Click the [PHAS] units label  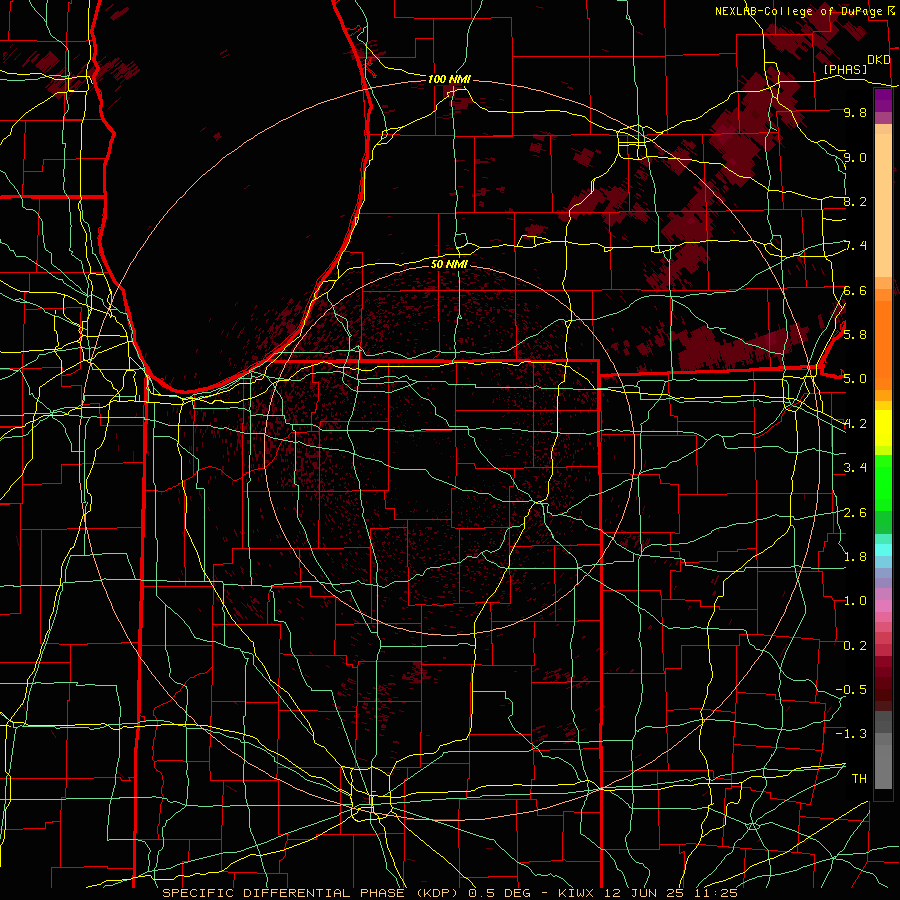(845, 69)
